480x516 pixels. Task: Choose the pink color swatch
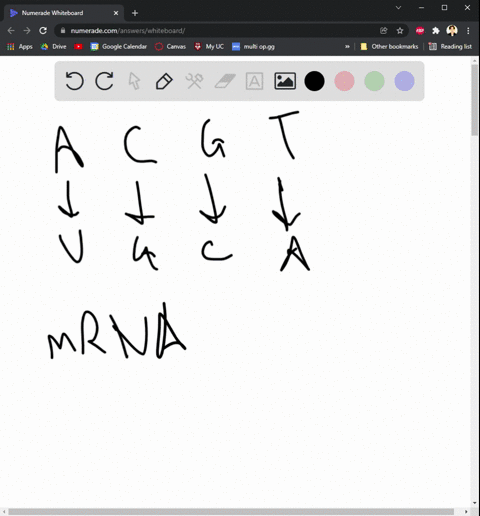[344, 81]
